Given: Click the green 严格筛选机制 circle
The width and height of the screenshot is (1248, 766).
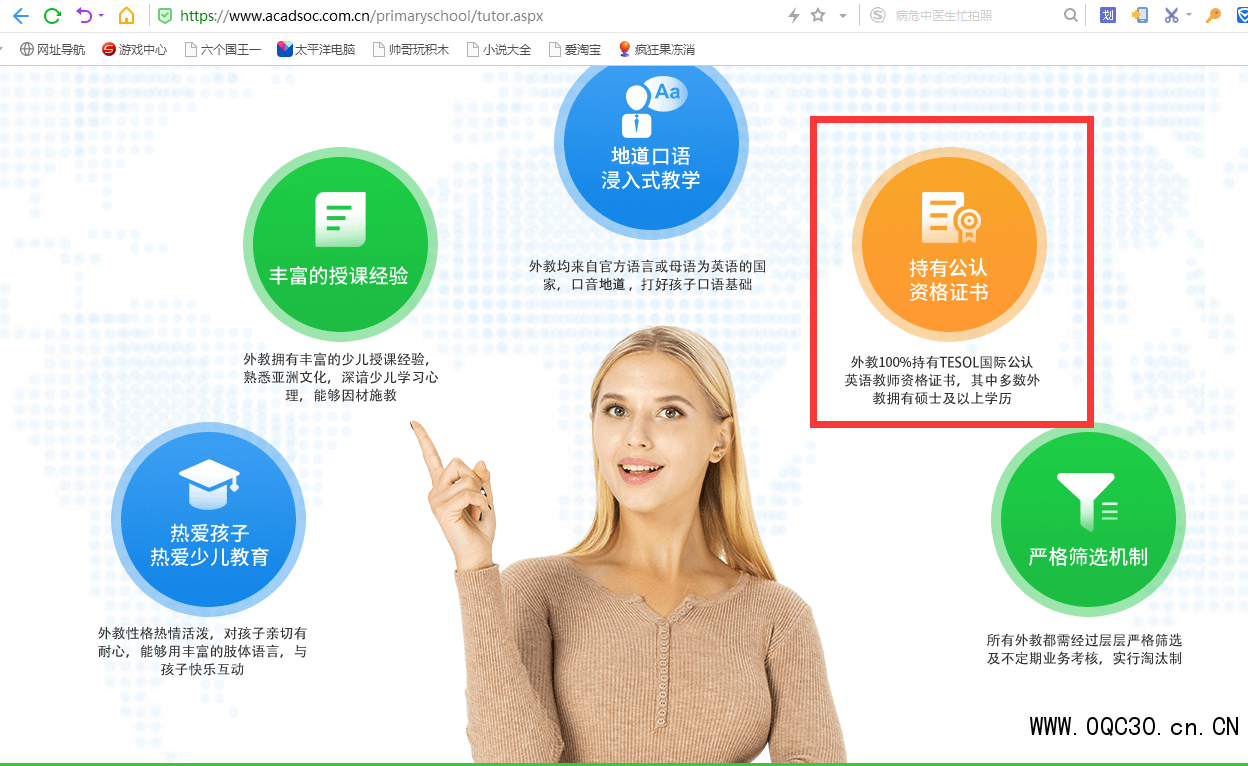Looking at the screenshot, I should tap(1088, 521).
